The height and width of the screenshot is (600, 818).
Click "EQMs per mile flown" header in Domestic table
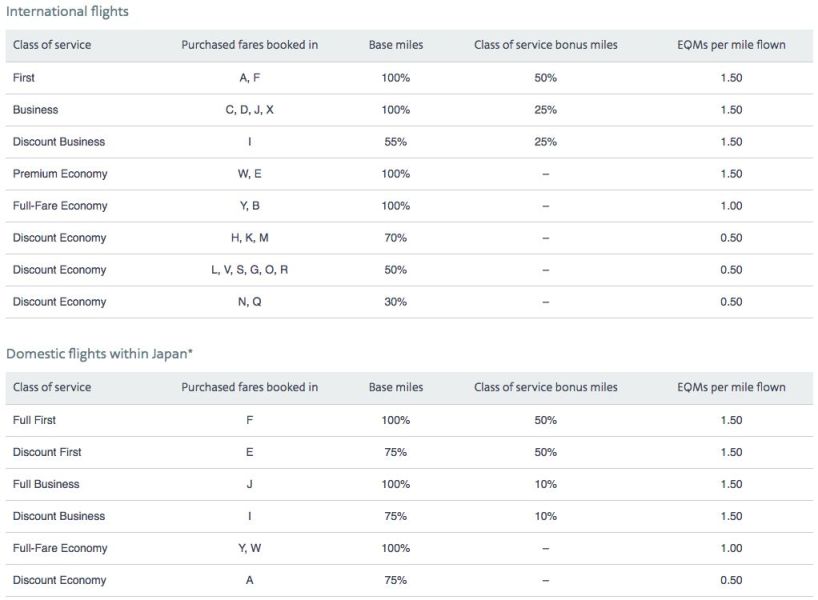731,387
